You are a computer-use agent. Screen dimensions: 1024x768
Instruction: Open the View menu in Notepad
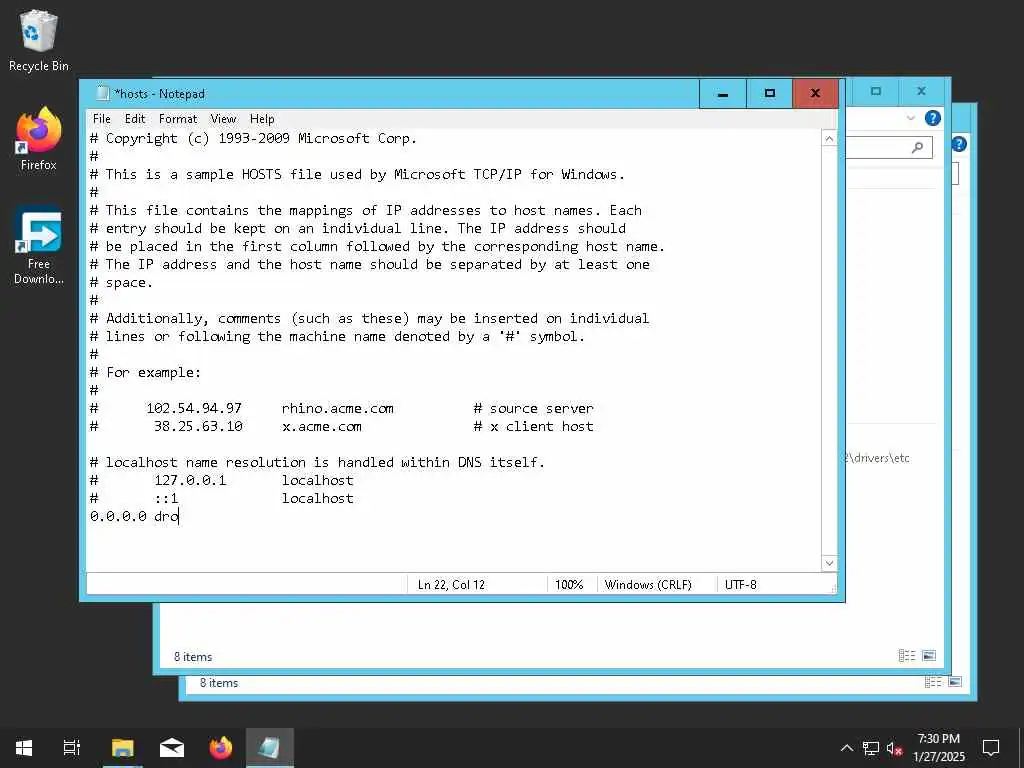223,119
